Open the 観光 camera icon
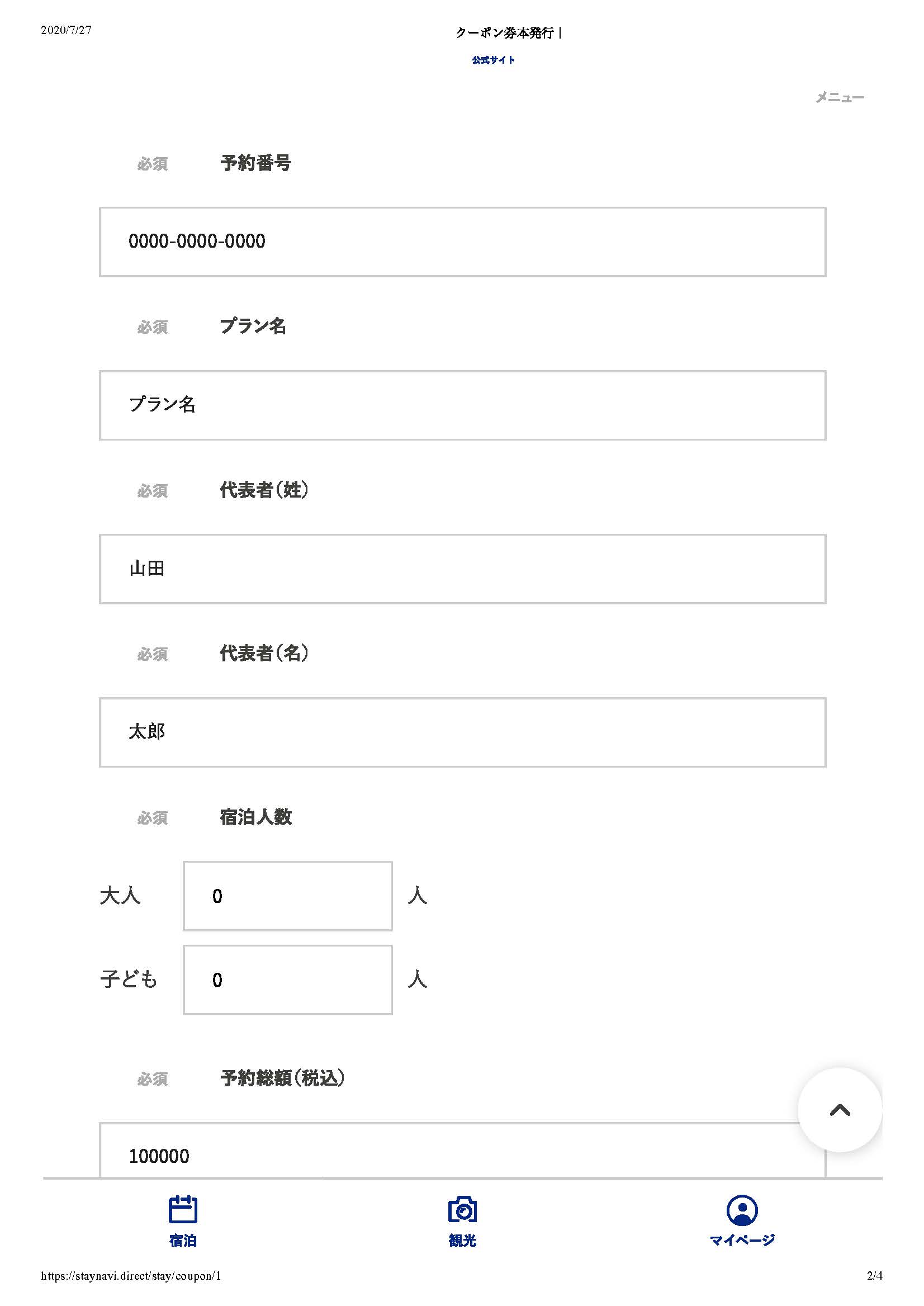 click(462, 1209)
